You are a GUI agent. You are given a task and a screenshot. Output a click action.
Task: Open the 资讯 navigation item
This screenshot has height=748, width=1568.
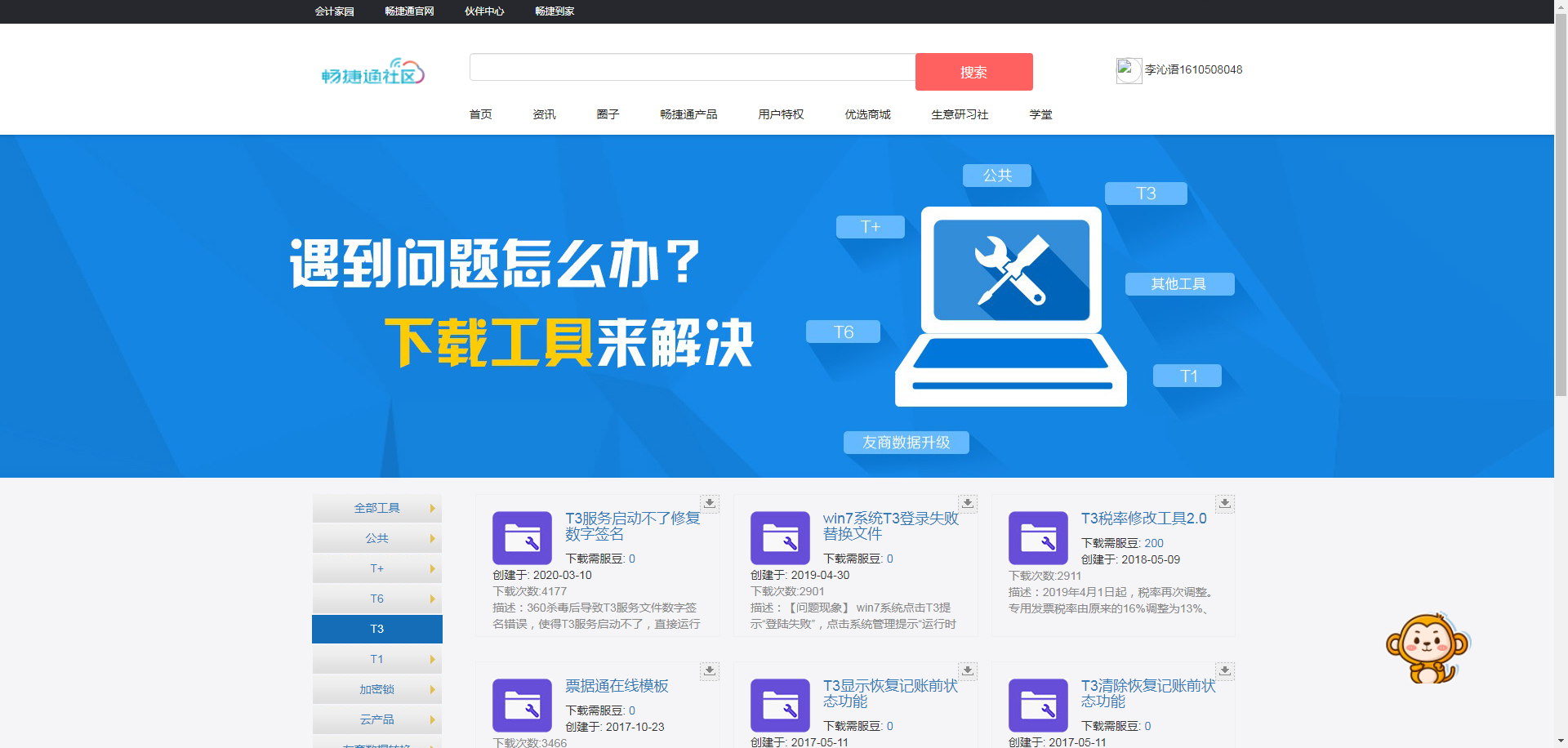[544, 114]
